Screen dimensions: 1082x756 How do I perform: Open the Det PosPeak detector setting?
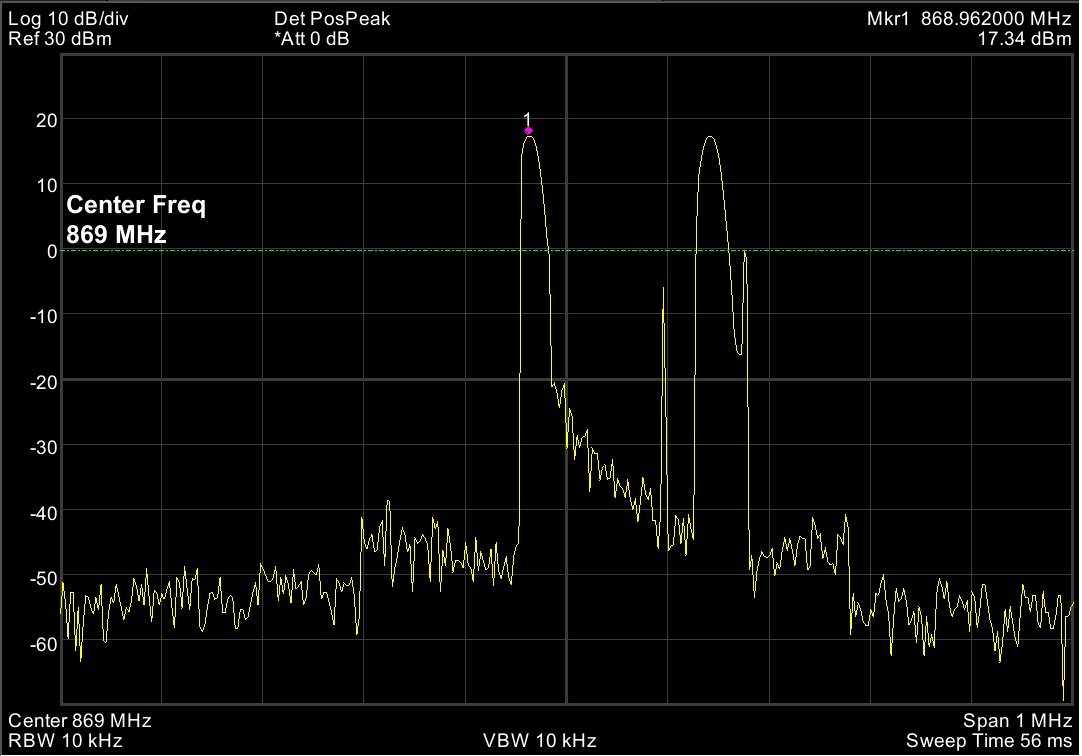331,19
